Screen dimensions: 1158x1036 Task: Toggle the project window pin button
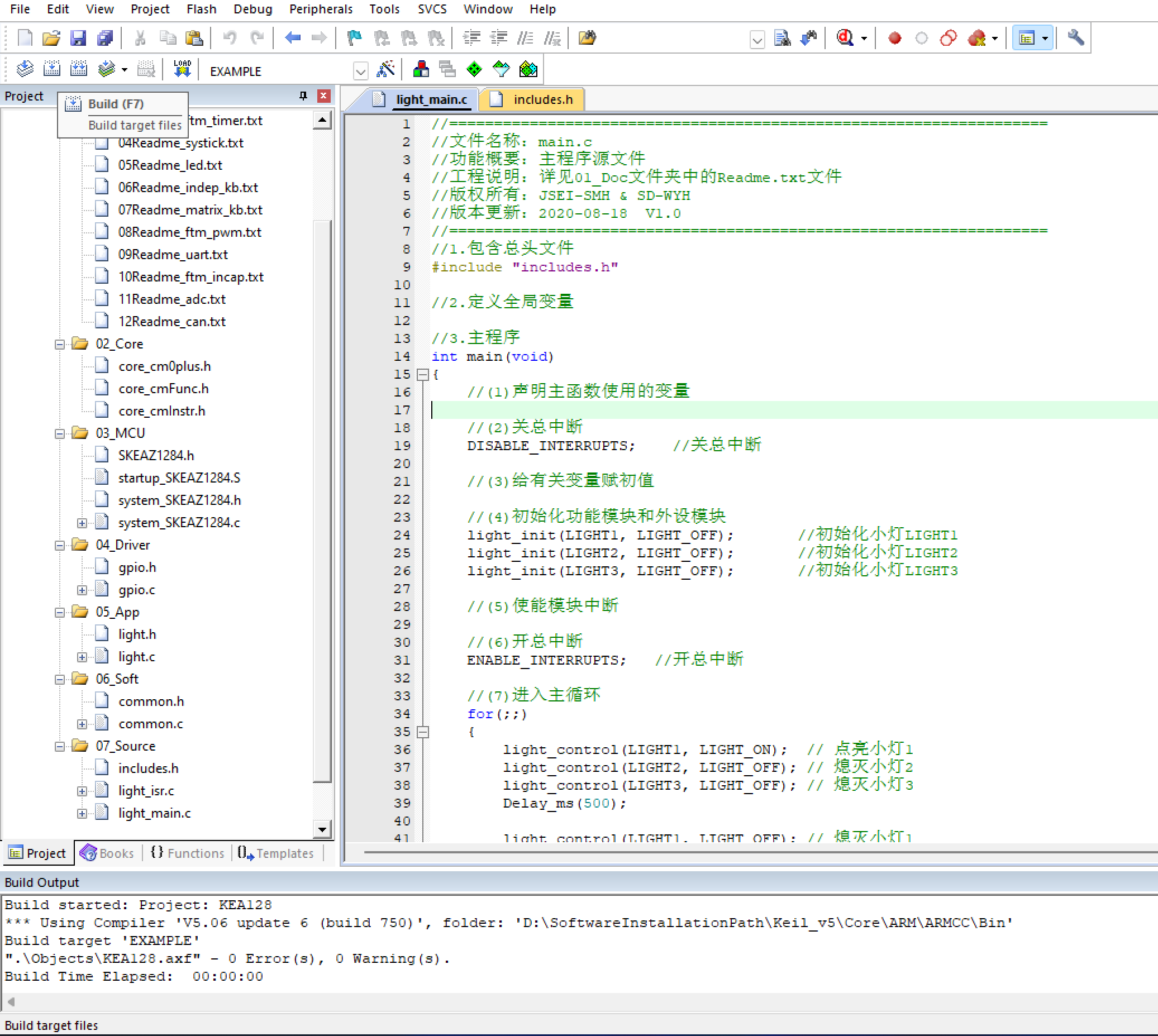point(303,96)
